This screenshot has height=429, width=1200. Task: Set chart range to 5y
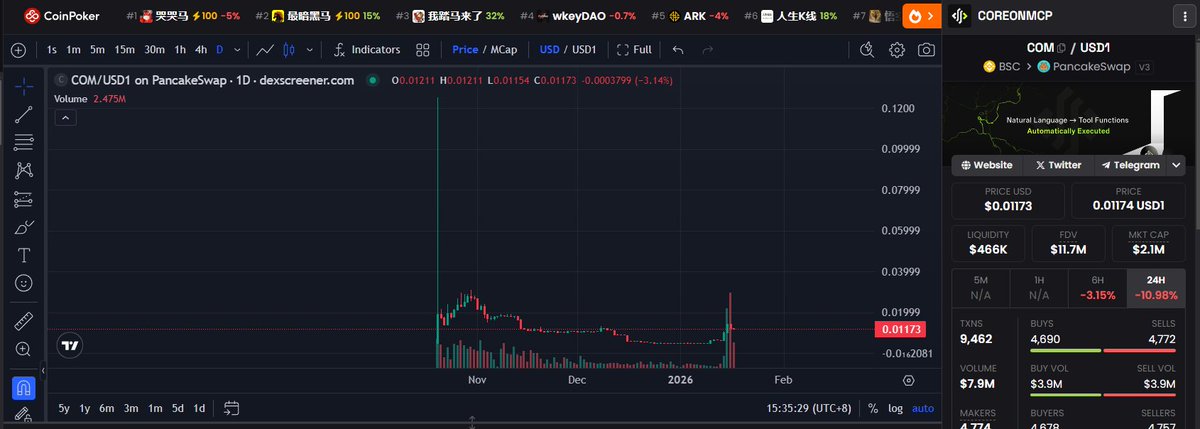pos(64,408)
